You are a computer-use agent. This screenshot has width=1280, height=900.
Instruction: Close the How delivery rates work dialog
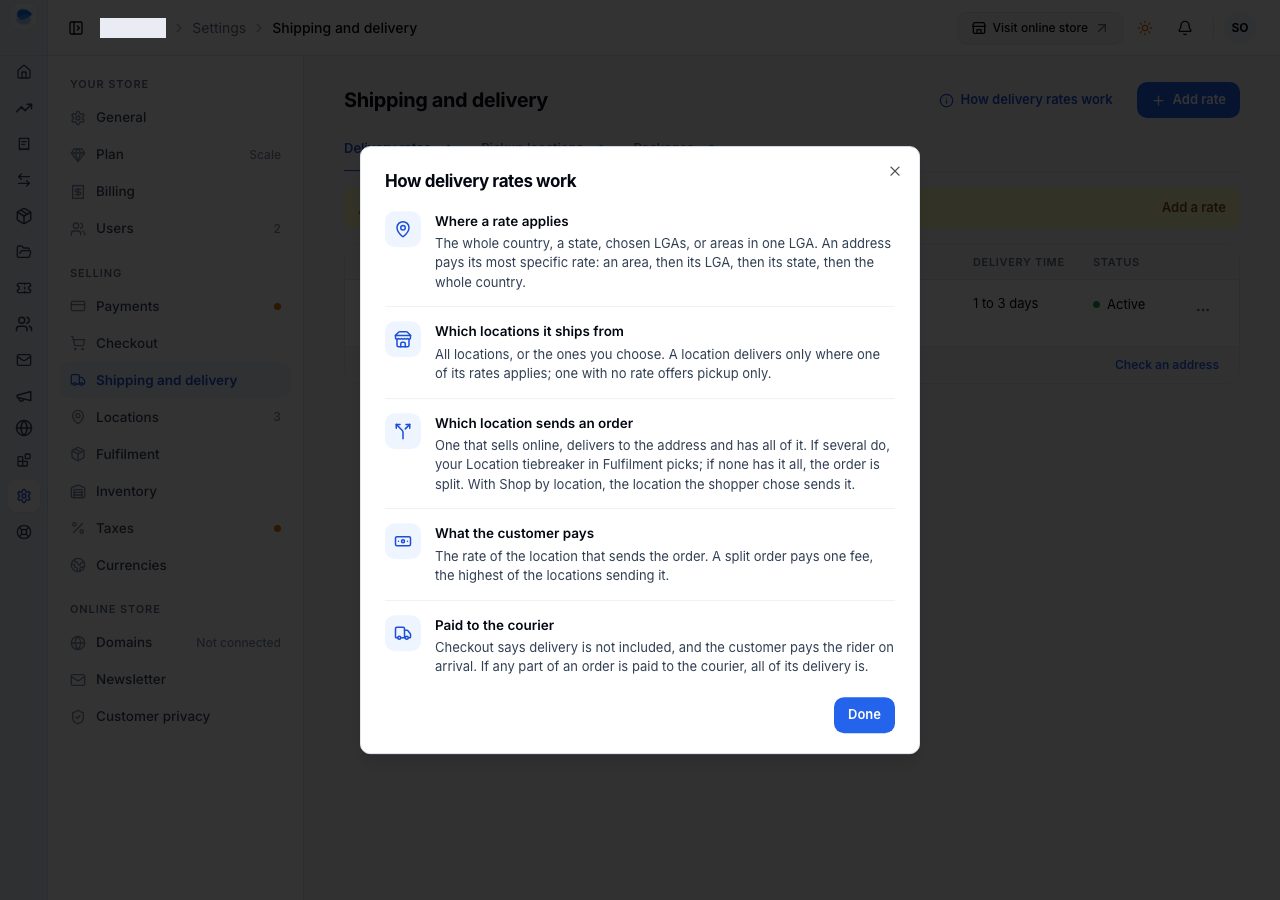pos(895,171)
